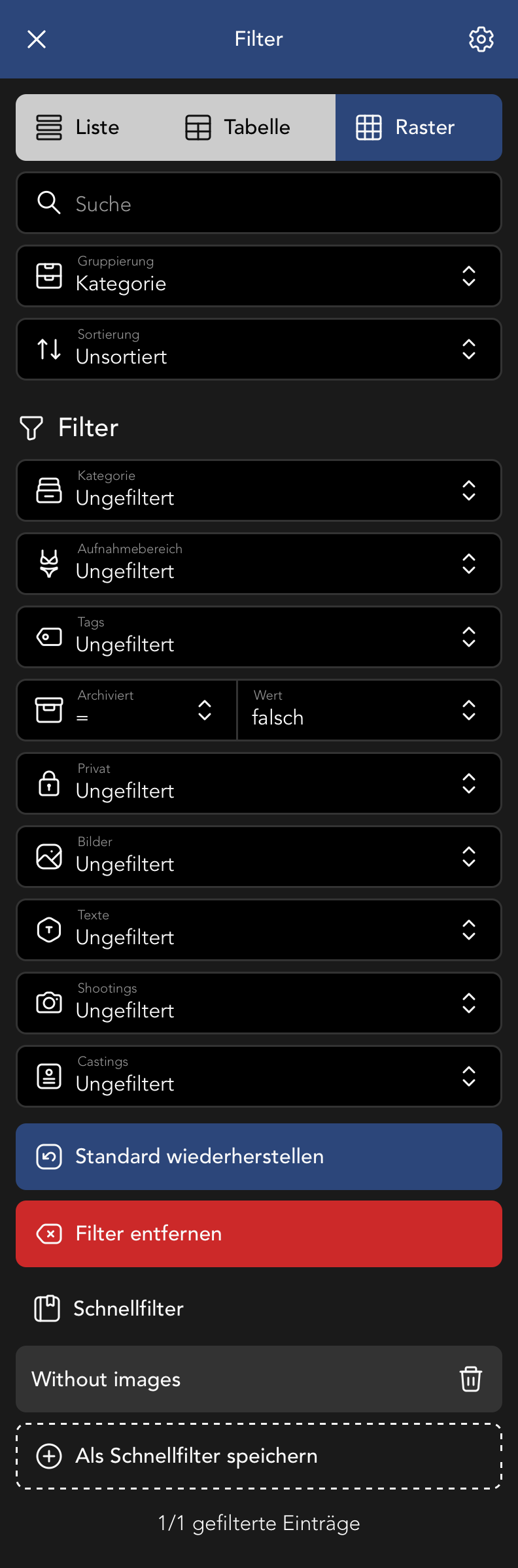This screenshot has height=1568, width=518.
Task: Click the Privat lock icon
Action: pyautogui.click(x=48, y=783)
